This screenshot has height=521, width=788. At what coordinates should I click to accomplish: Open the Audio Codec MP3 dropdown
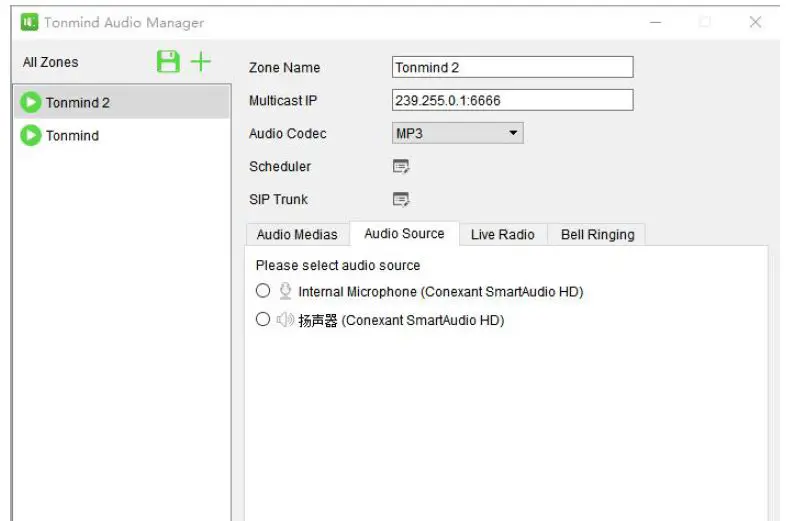click(457, 133)
